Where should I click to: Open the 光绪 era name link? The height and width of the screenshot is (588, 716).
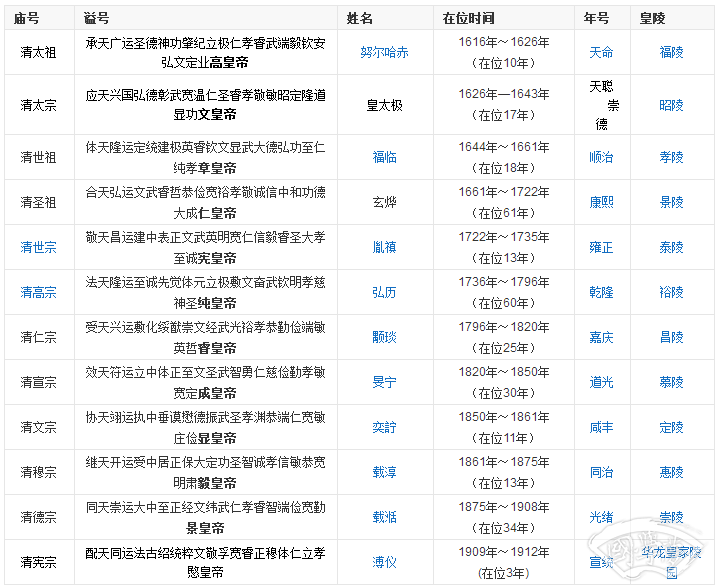coord(601,517)
